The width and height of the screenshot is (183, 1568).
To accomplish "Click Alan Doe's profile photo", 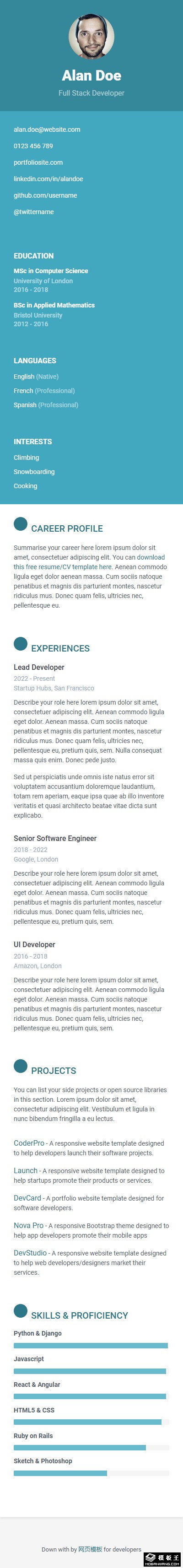I will (x=91, y=37).
